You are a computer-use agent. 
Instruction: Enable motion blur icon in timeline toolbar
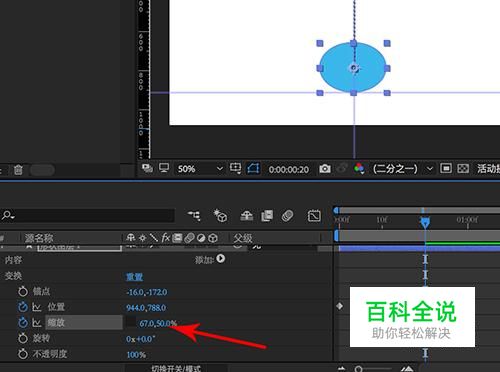pyautogui.click(x=287, y=216)
